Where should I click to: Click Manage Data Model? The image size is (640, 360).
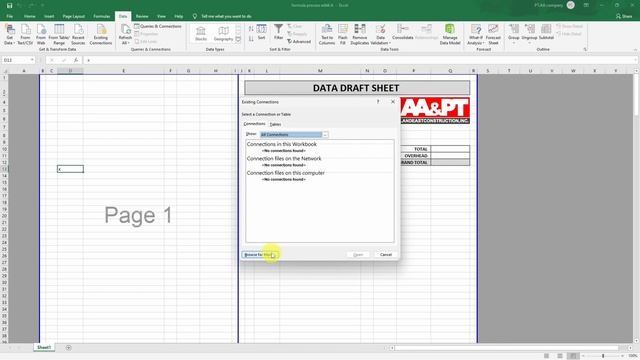[450, 34]
